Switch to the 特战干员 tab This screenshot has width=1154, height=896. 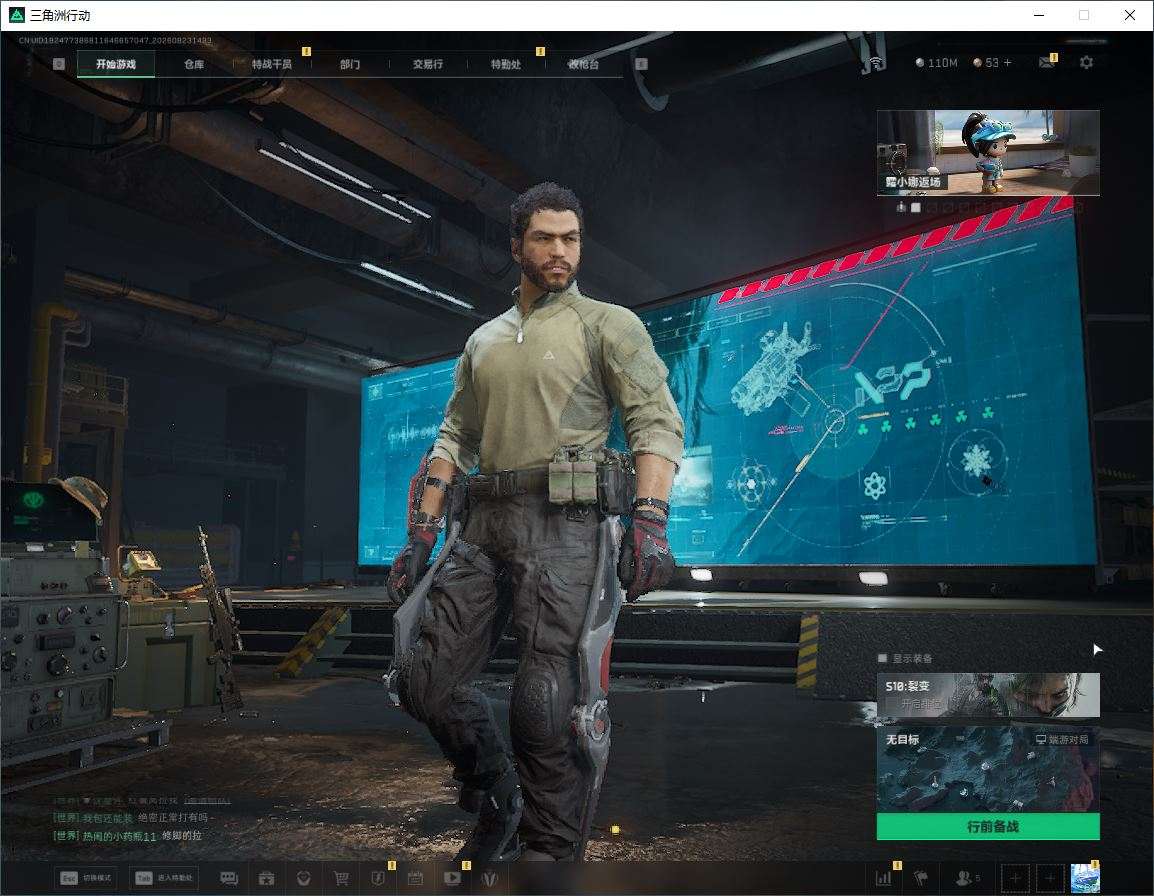click(272, 64)
